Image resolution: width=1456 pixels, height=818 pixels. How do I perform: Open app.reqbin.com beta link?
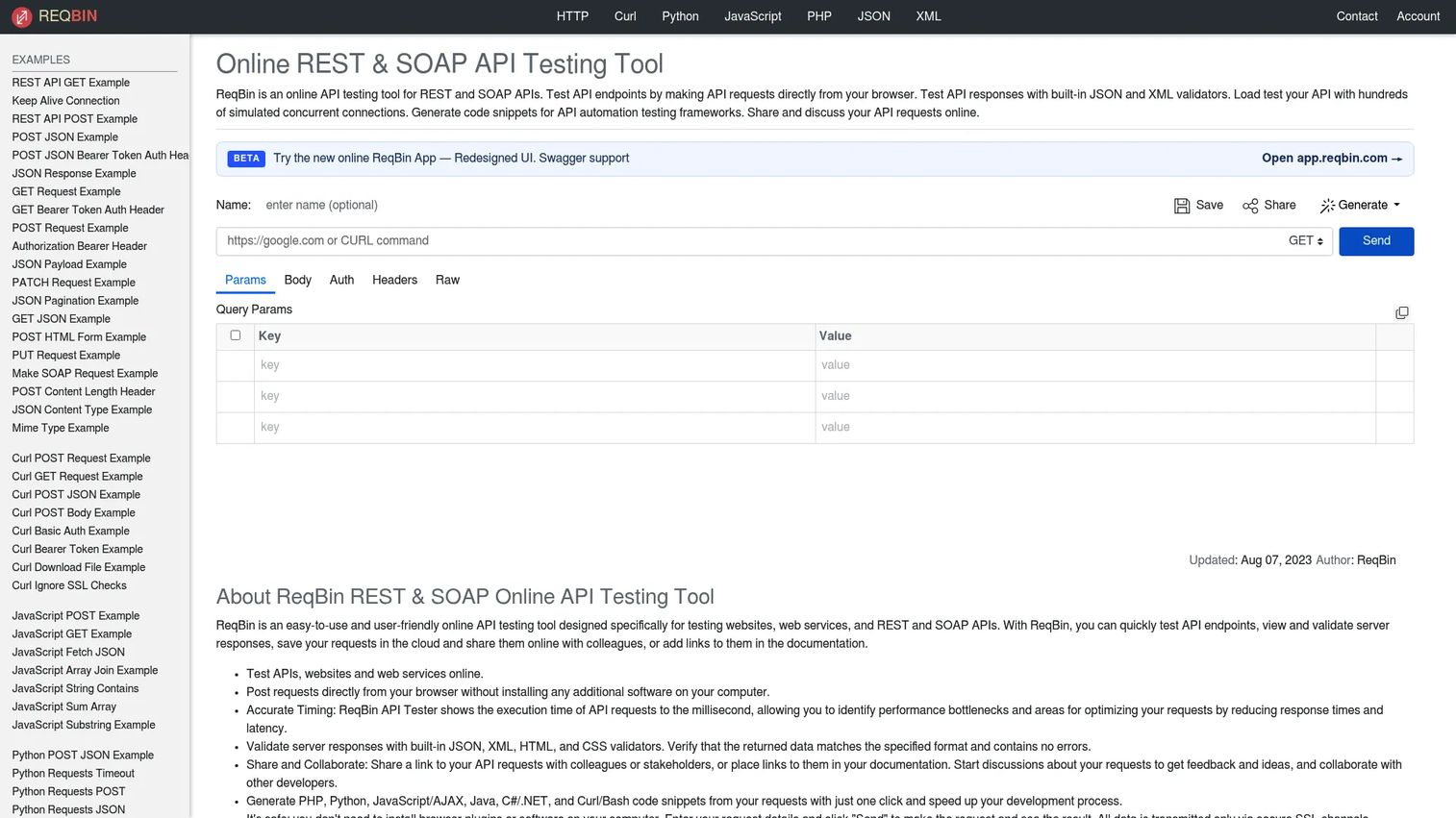[x=1332, y=159]
